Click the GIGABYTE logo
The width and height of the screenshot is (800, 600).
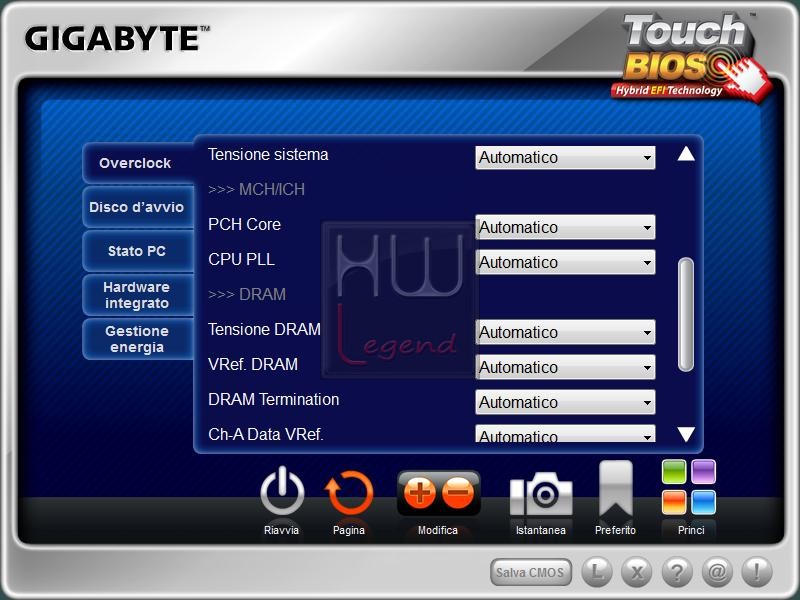tap(117, 38)
